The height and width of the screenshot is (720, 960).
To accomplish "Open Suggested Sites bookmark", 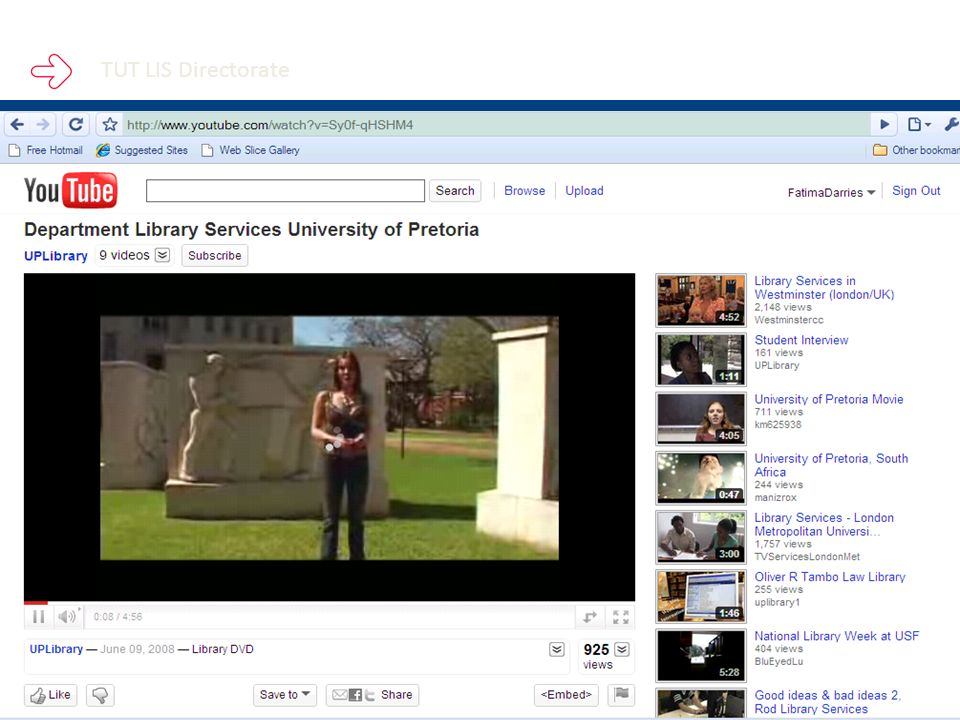I will 142,150.
